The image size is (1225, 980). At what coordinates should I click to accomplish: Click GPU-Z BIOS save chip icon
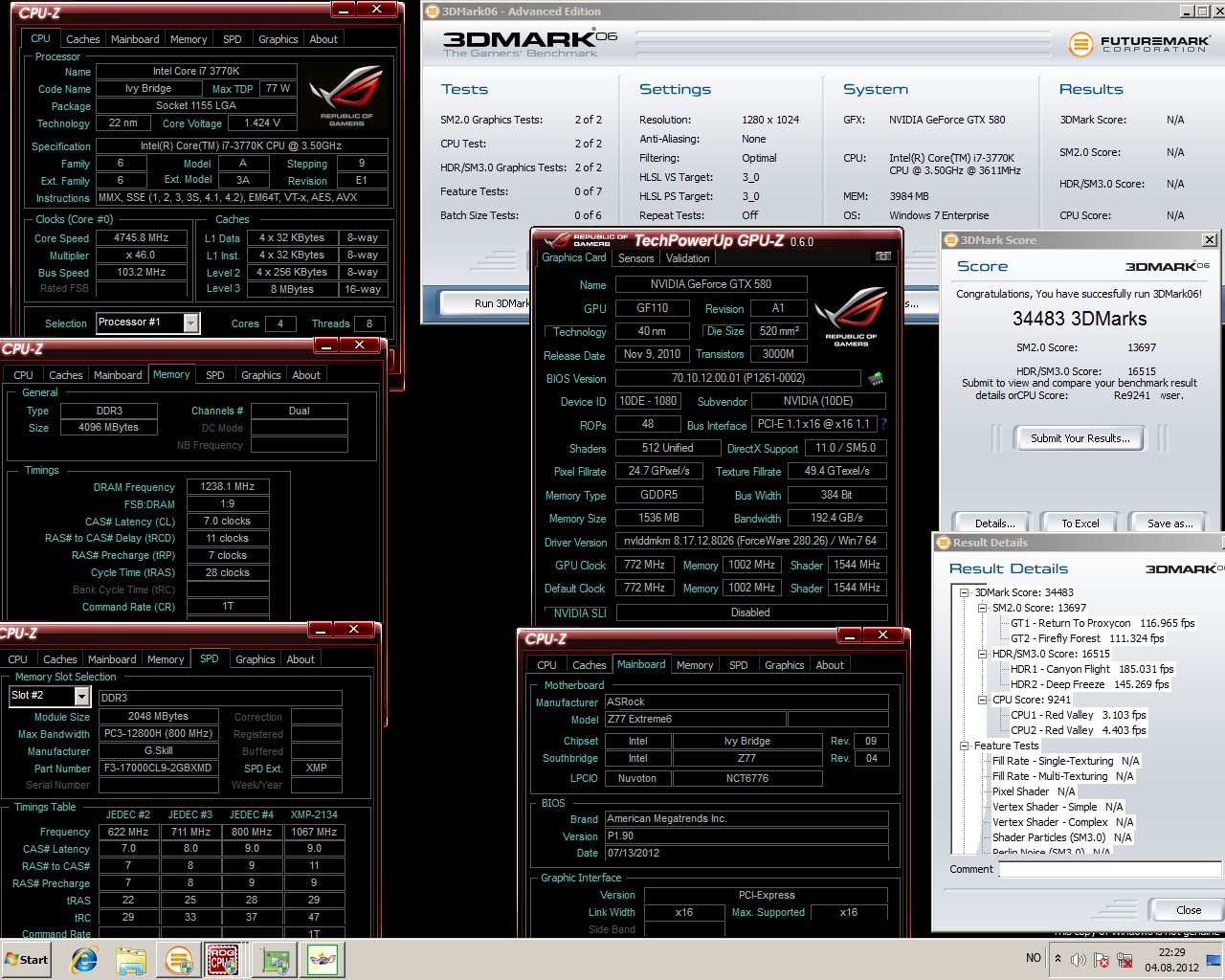(875, 378)
